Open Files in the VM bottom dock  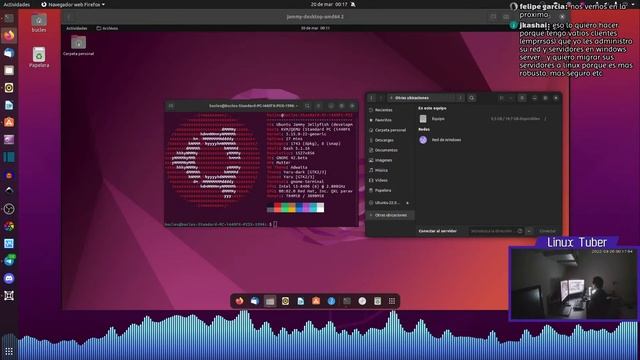point(270,301)
